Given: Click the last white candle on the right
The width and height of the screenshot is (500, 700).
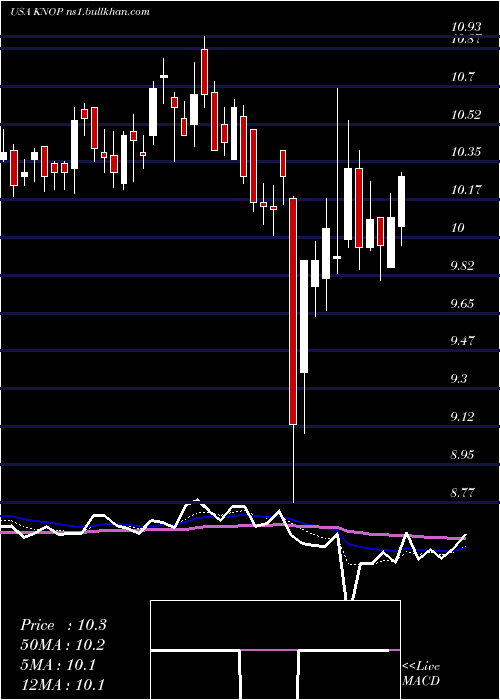Looking at the screenshot, I should click(401, 201).
